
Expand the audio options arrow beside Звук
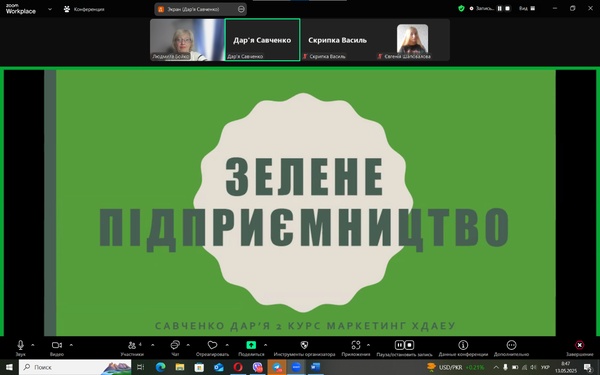point(33,345)
